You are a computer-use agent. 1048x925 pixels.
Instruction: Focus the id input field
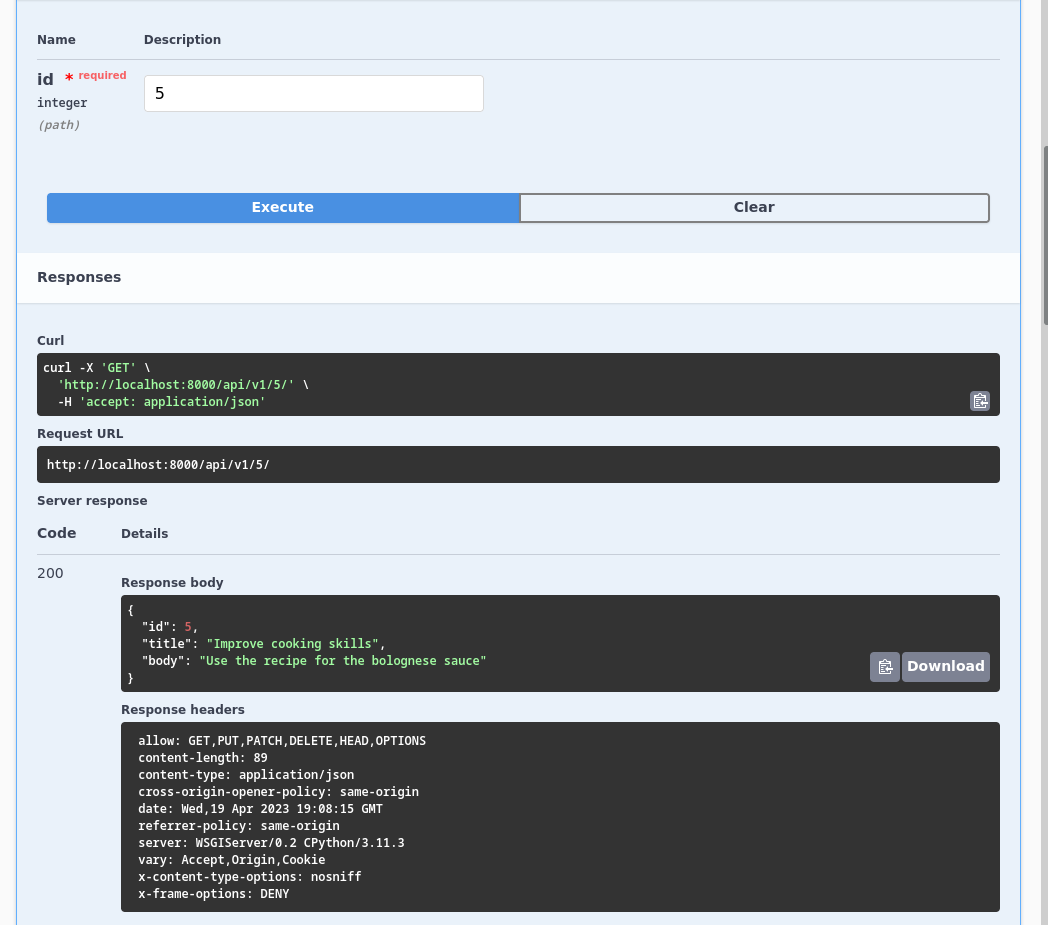click(313, 94)
